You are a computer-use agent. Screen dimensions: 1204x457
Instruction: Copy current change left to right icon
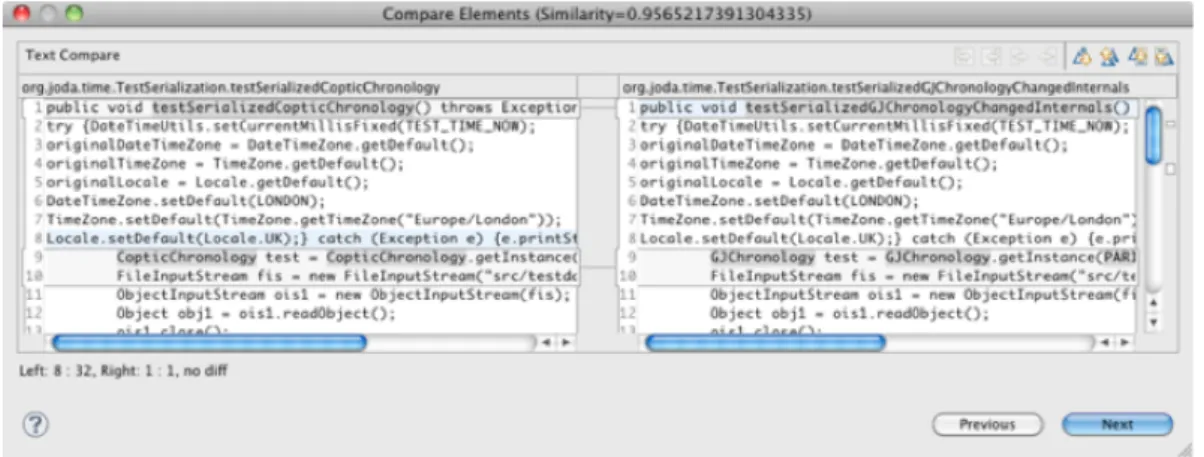[x=1019, y=57]
